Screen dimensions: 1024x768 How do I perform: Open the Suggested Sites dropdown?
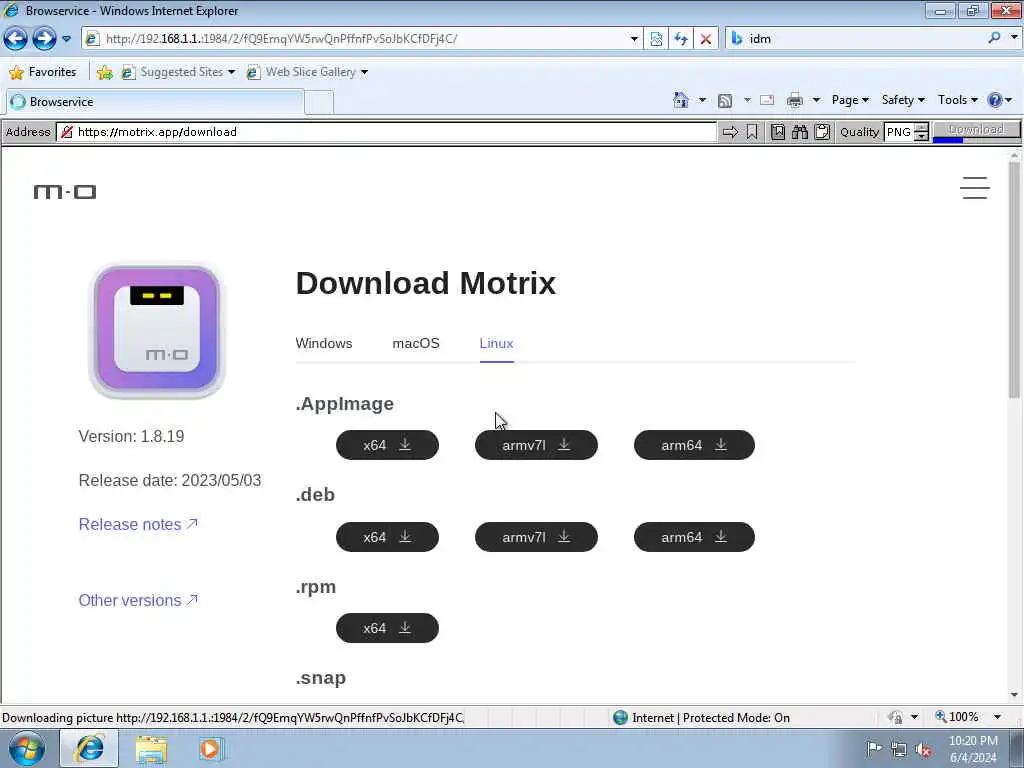178,72
